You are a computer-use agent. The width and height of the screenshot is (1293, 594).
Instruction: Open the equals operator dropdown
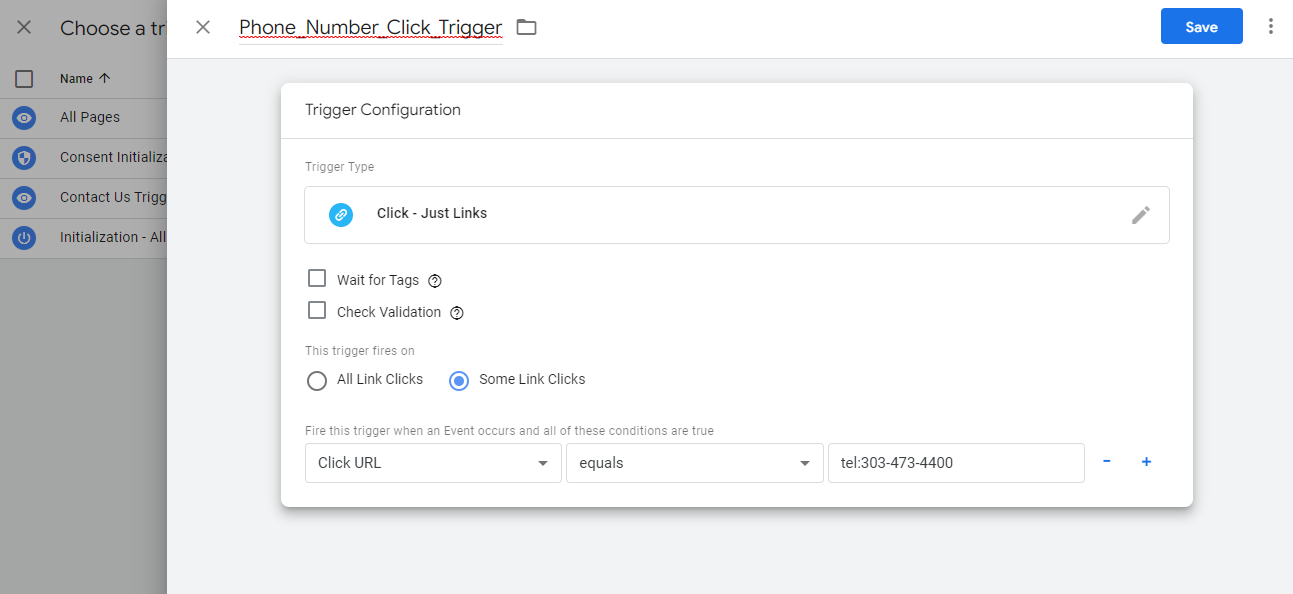pos(694,463)
